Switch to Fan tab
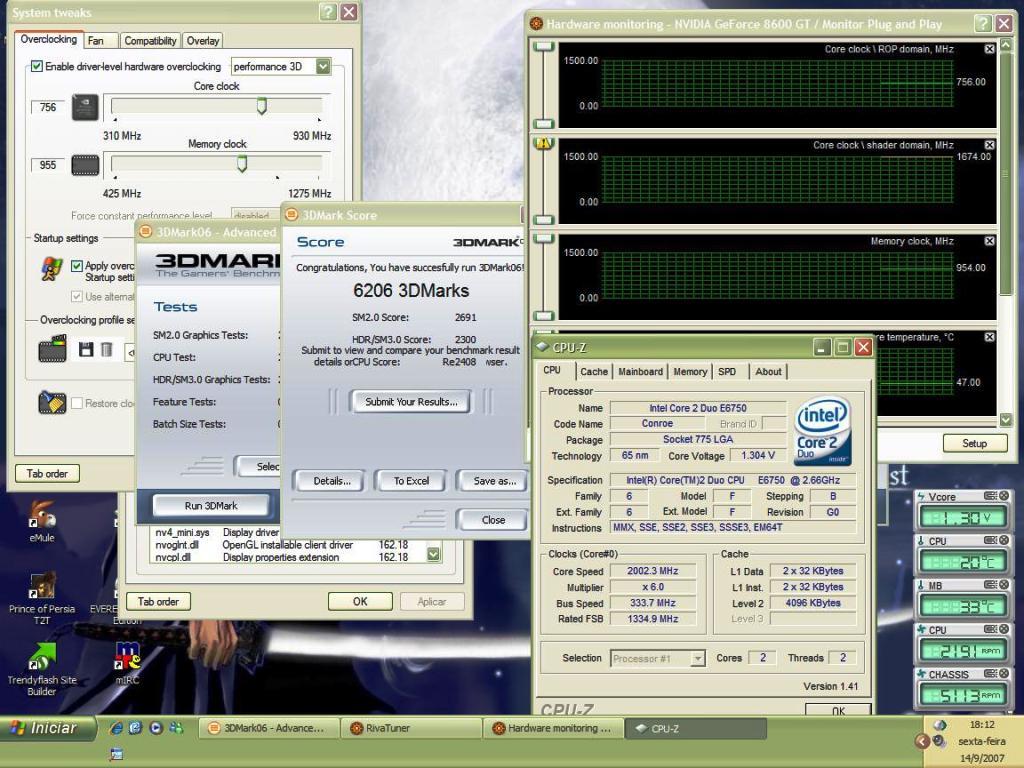This screenshot has width=1024, height=768. tap(100, 40)
